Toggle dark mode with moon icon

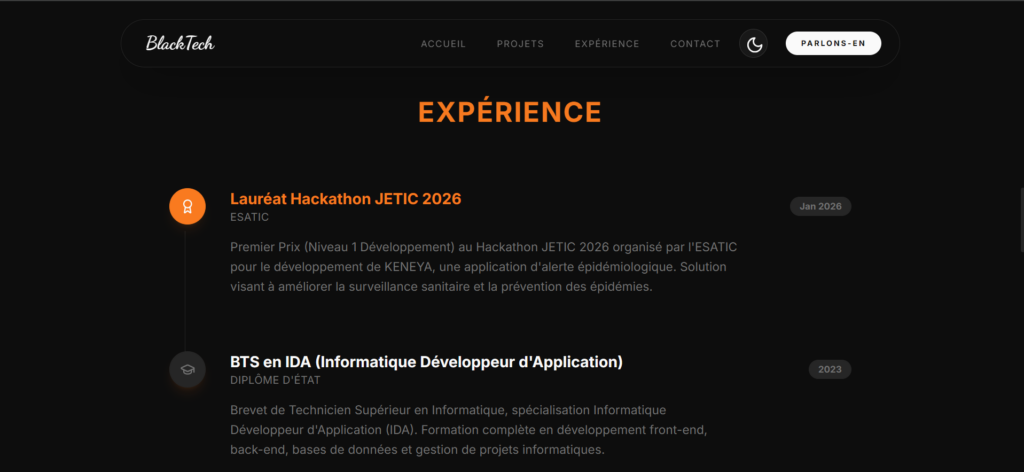[754, 44]
